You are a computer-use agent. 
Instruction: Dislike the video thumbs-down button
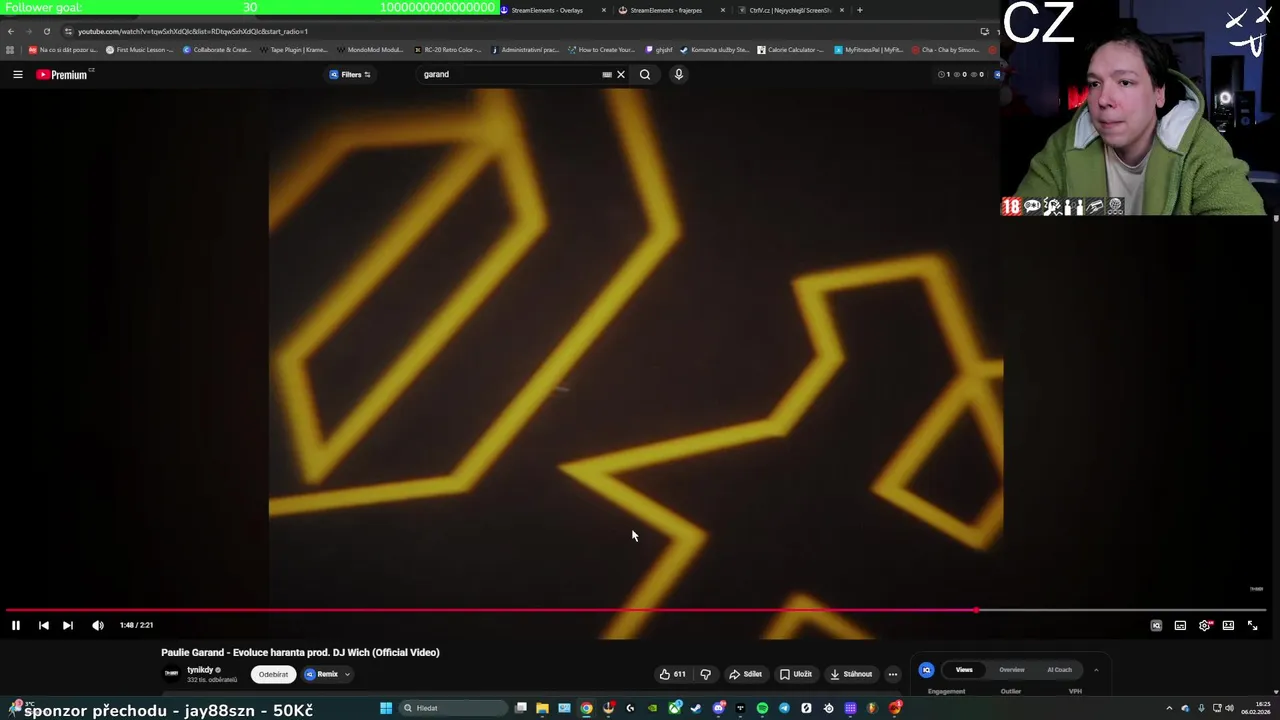[x=705, y=674]
